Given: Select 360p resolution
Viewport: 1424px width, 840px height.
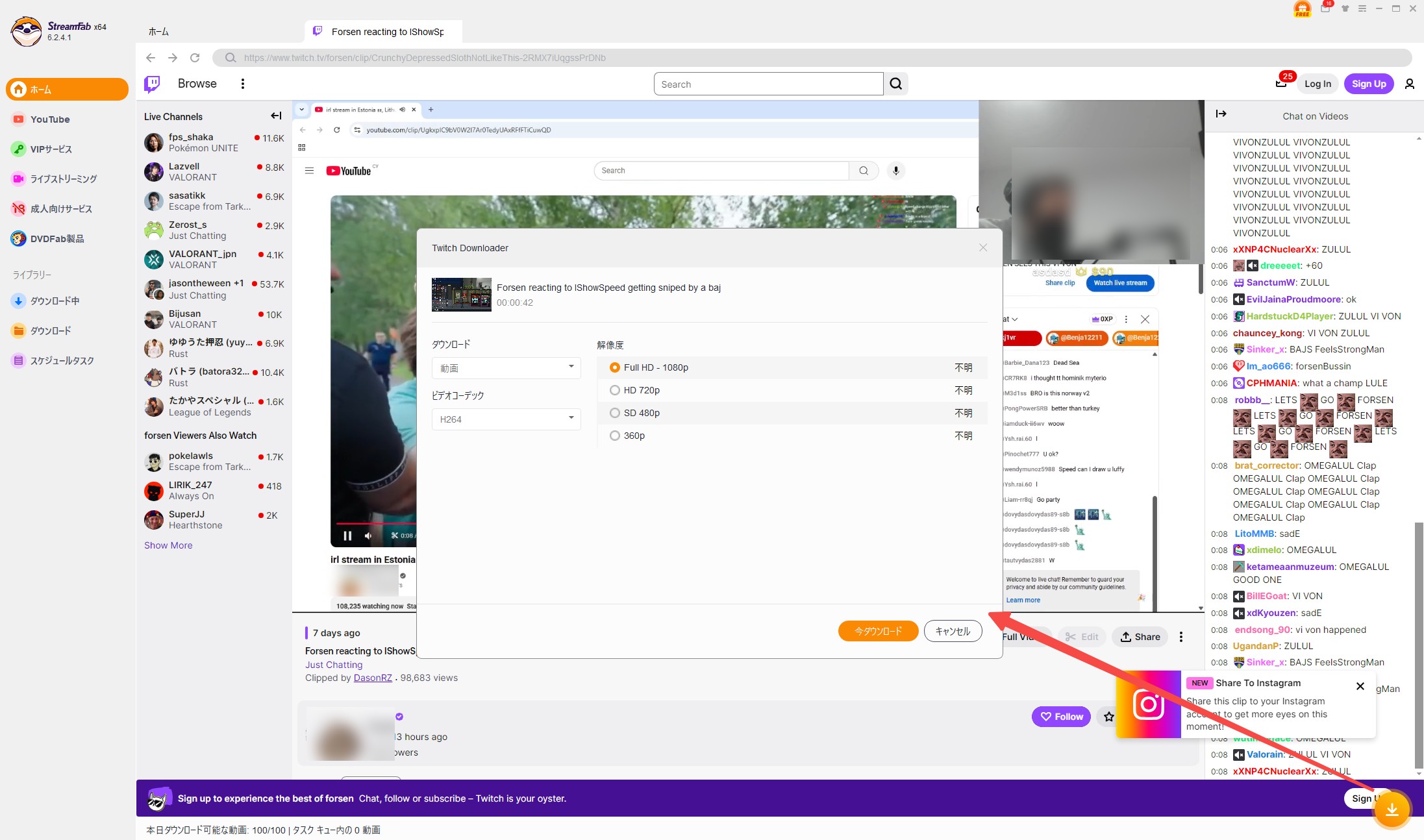Looking at the screenshot, I should (792, 436).
